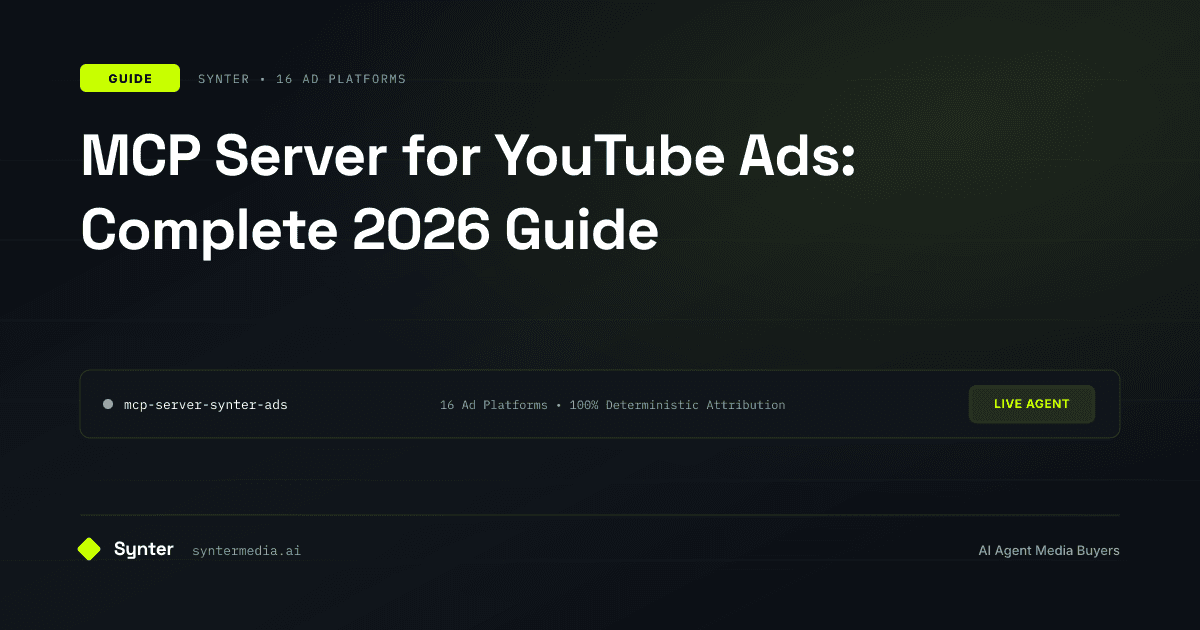Click the "Complete 2026 Guide" headline line
This screenshot has height=630, width=1200.
tap(369, 229)
